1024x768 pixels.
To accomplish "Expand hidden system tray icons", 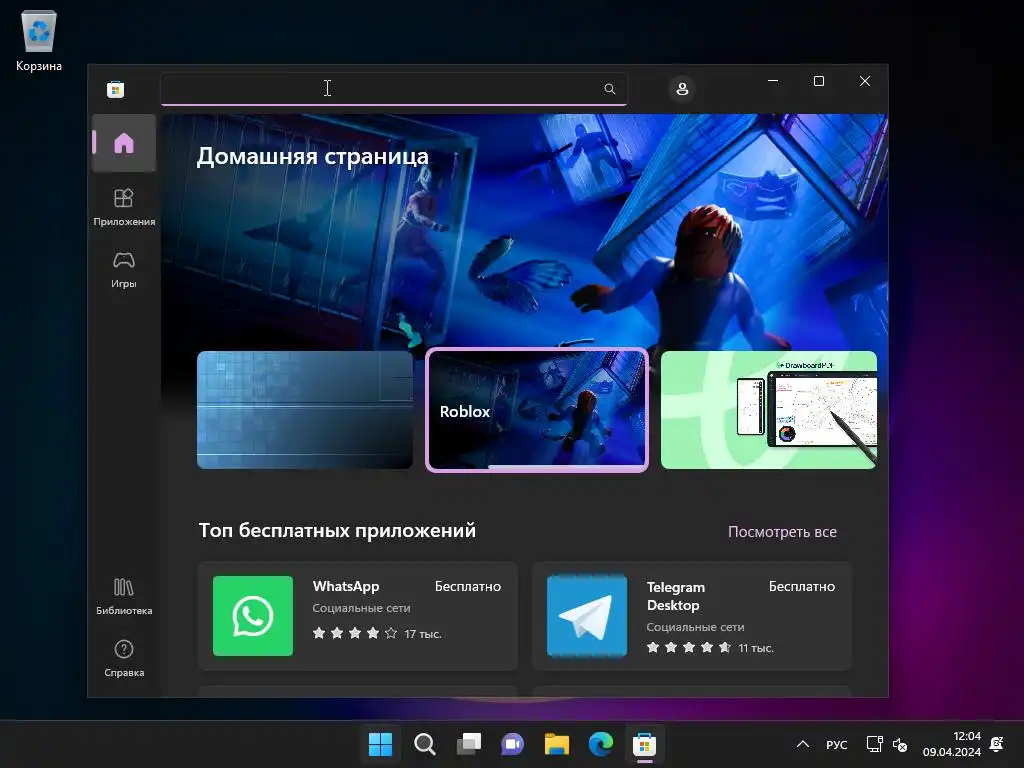I will click(x=803, y=744).
